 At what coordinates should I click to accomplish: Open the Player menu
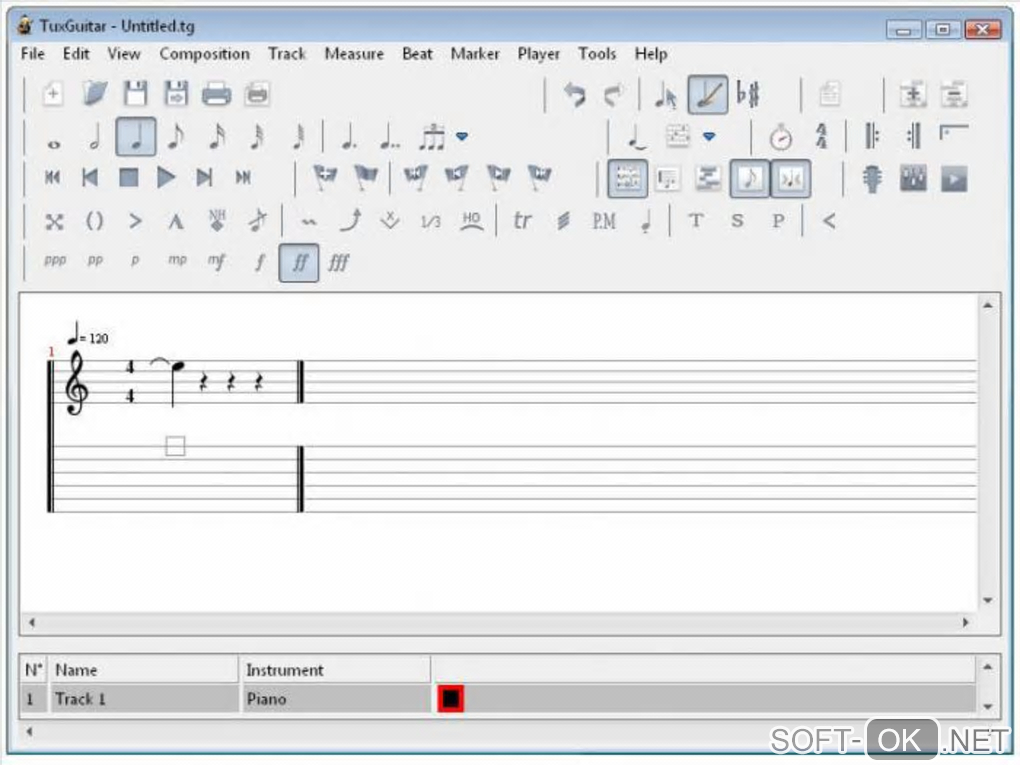(539, 54)
